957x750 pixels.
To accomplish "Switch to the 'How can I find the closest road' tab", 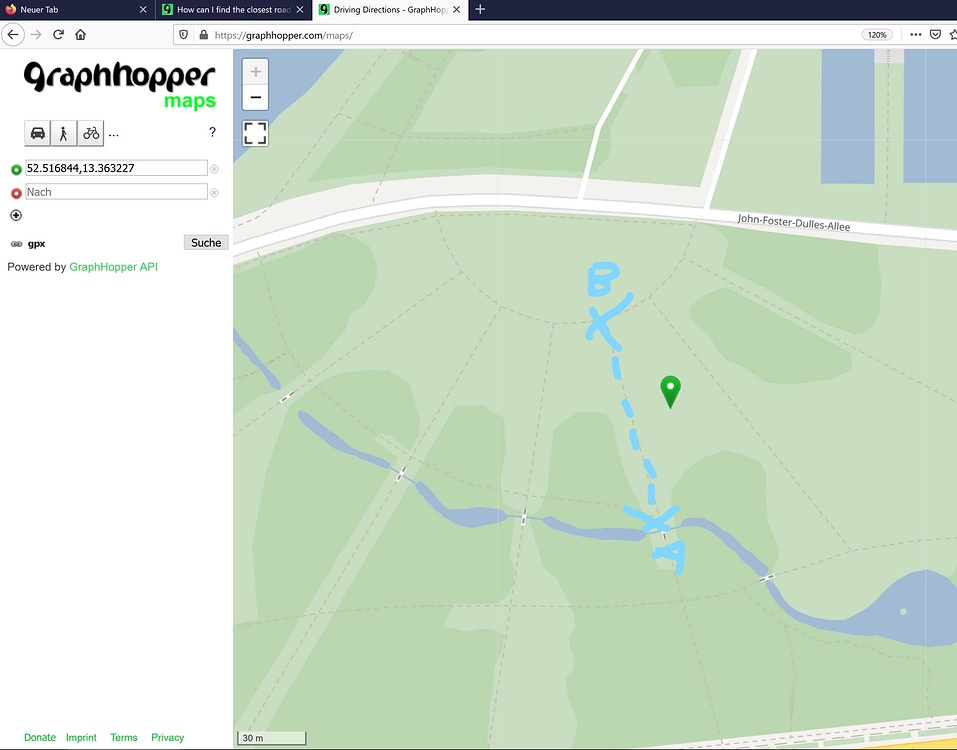I will coord(230,10).
